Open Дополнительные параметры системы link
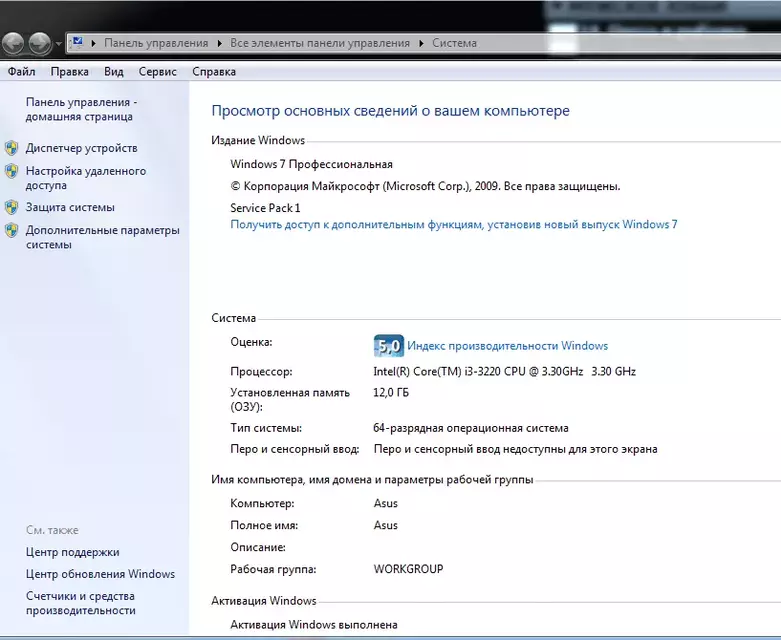The image size is (781, 640). click(103, 237)
